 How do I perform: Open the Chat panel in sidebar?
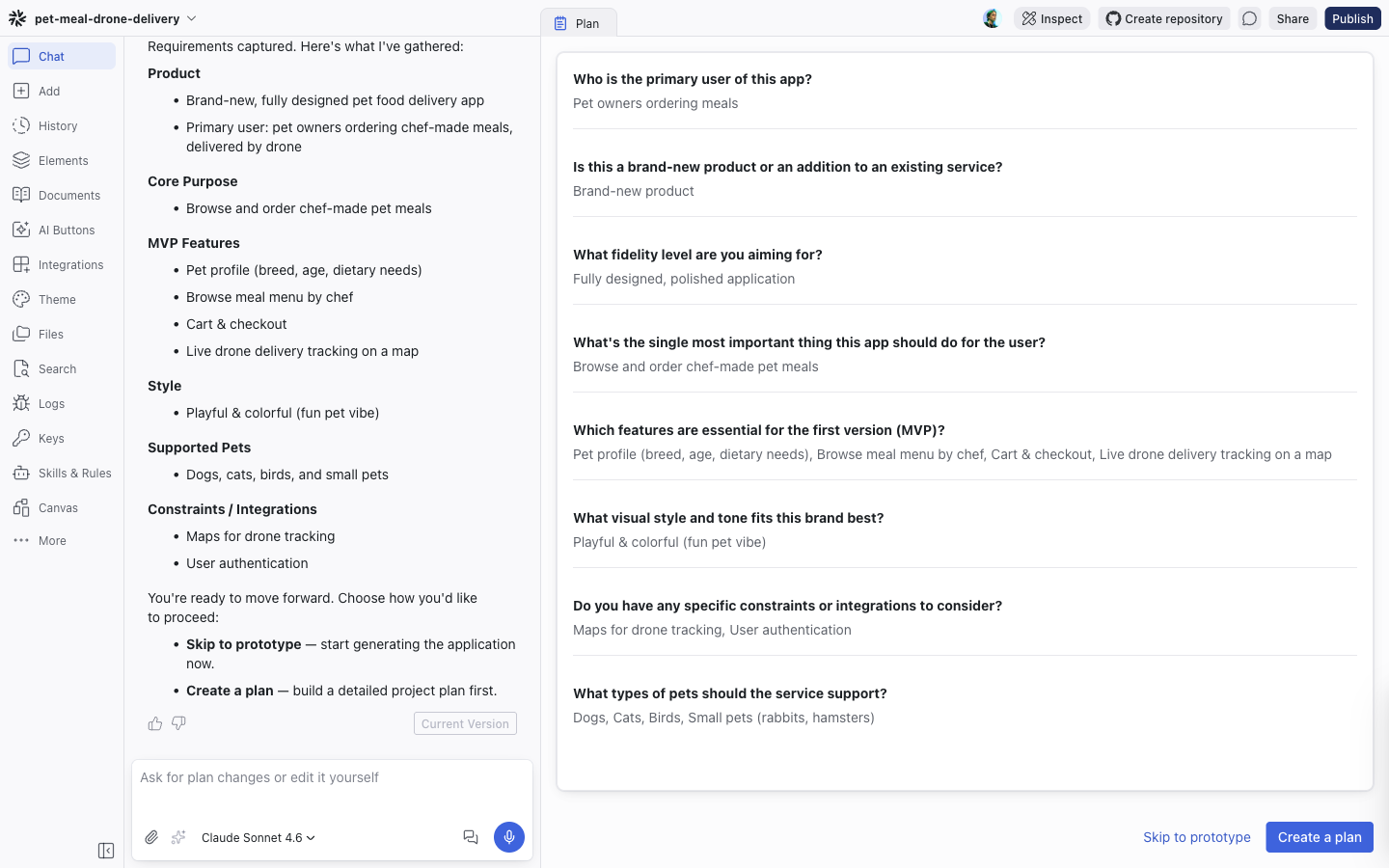click(x=62, y=56)
